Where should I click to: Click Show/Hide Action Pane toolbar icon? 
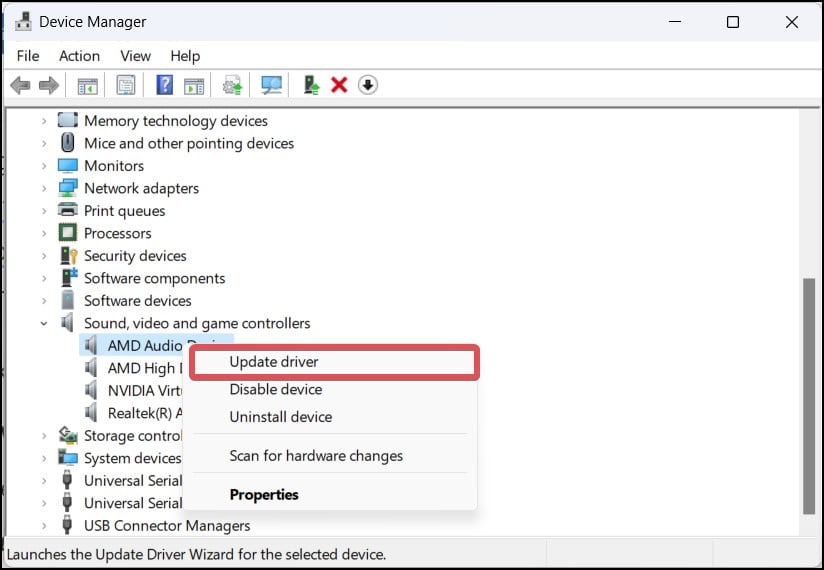click(194, 86)
